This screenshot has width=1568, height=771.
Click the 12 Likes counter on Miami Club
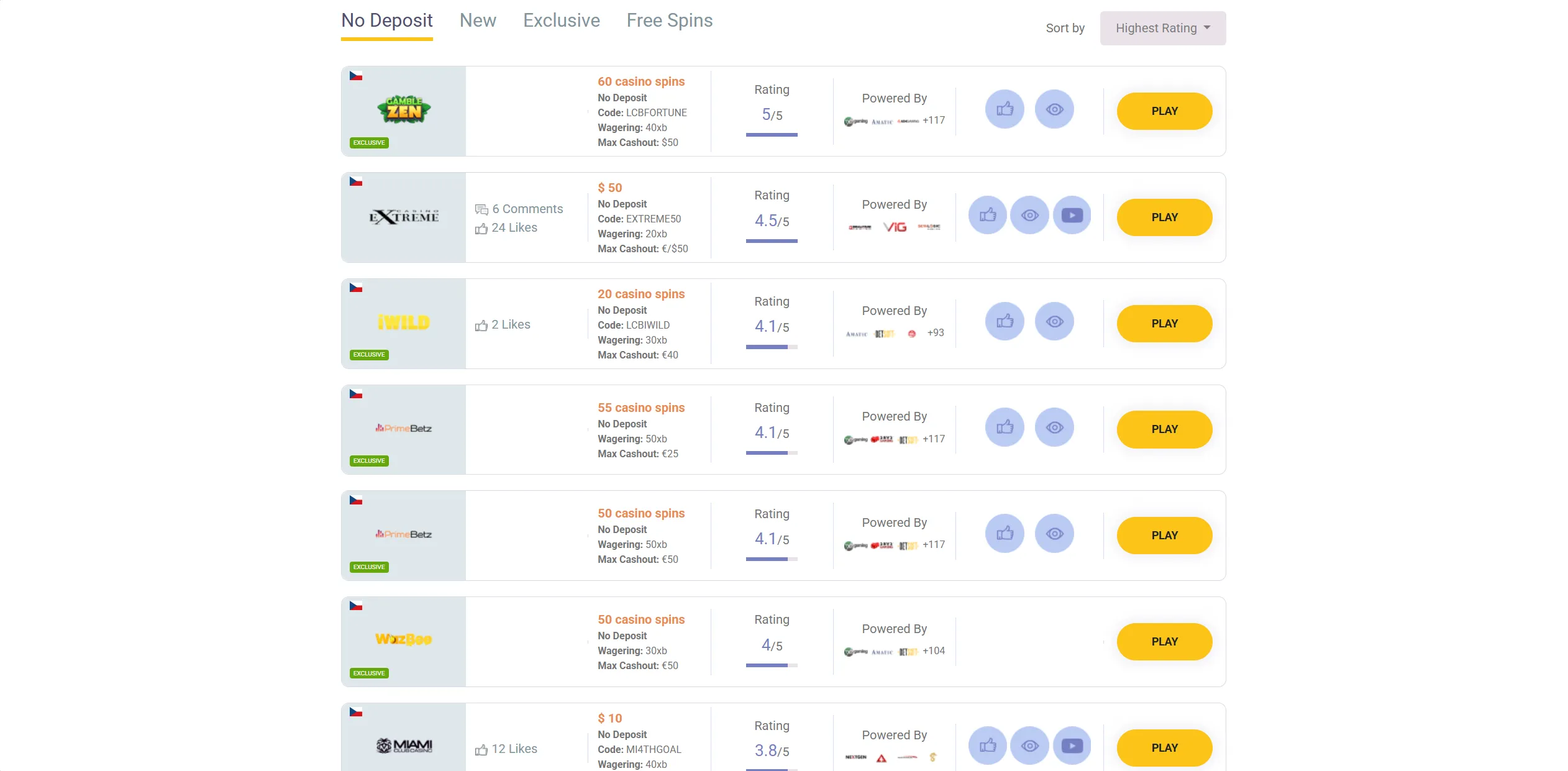click(x=506, y=749)
